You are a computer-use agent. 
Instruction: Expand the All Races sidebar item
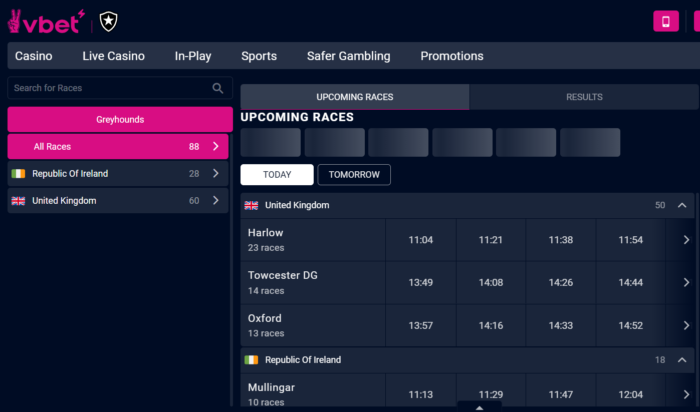[x=216, y=147]
